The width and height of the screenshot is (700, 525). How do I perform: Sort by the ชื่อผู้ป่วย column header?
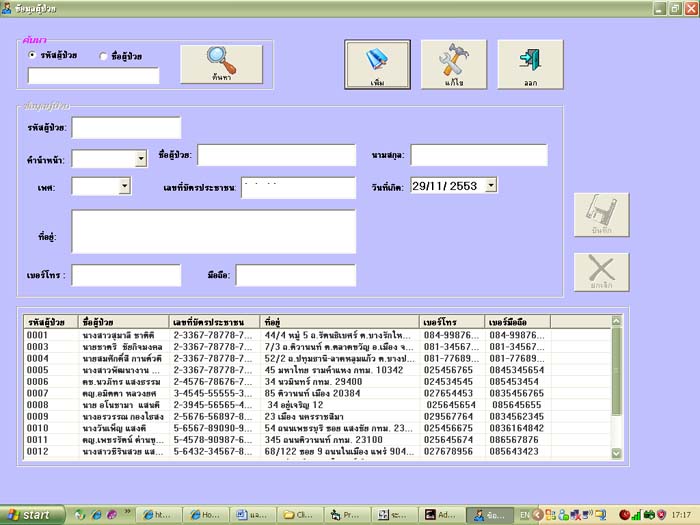[124, 322]
